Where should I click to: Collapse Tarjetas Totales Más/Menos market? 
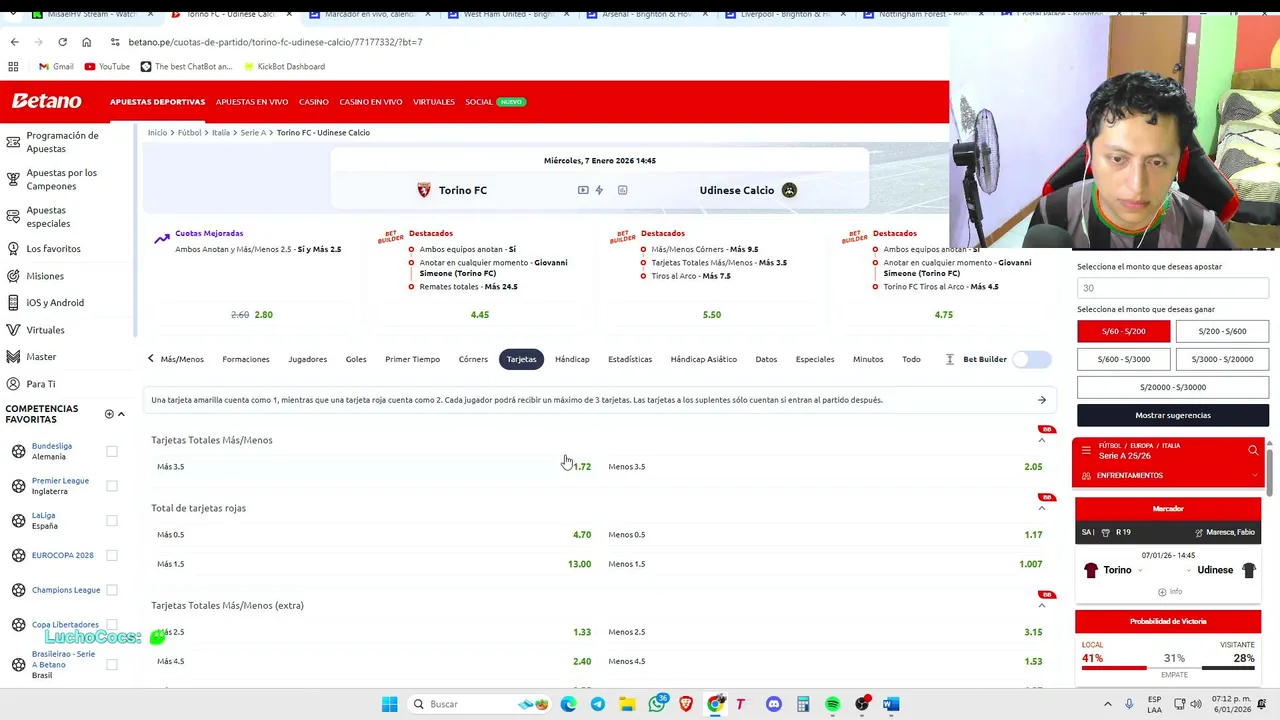(1041, 440)
